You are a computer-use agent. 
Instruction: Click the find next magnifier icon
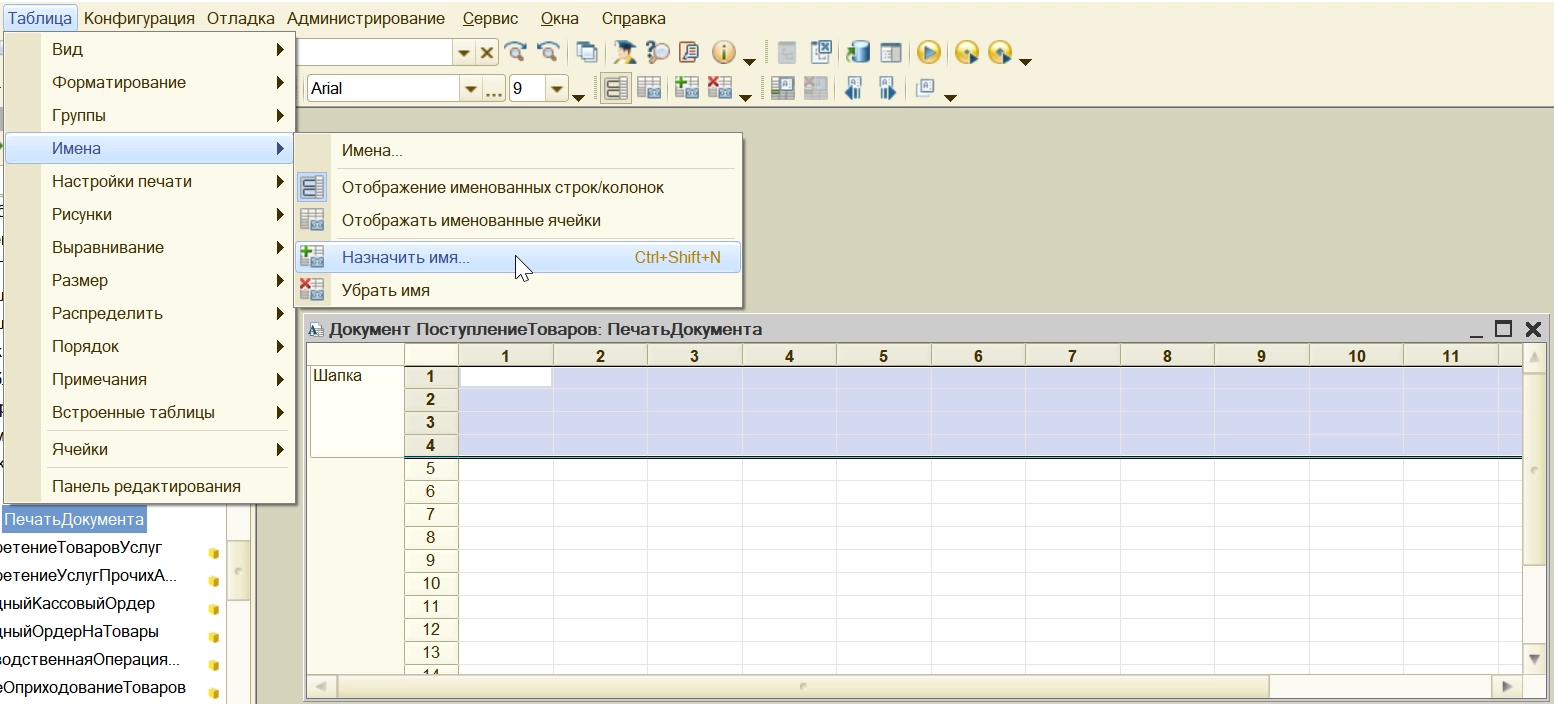coord(516,53)
